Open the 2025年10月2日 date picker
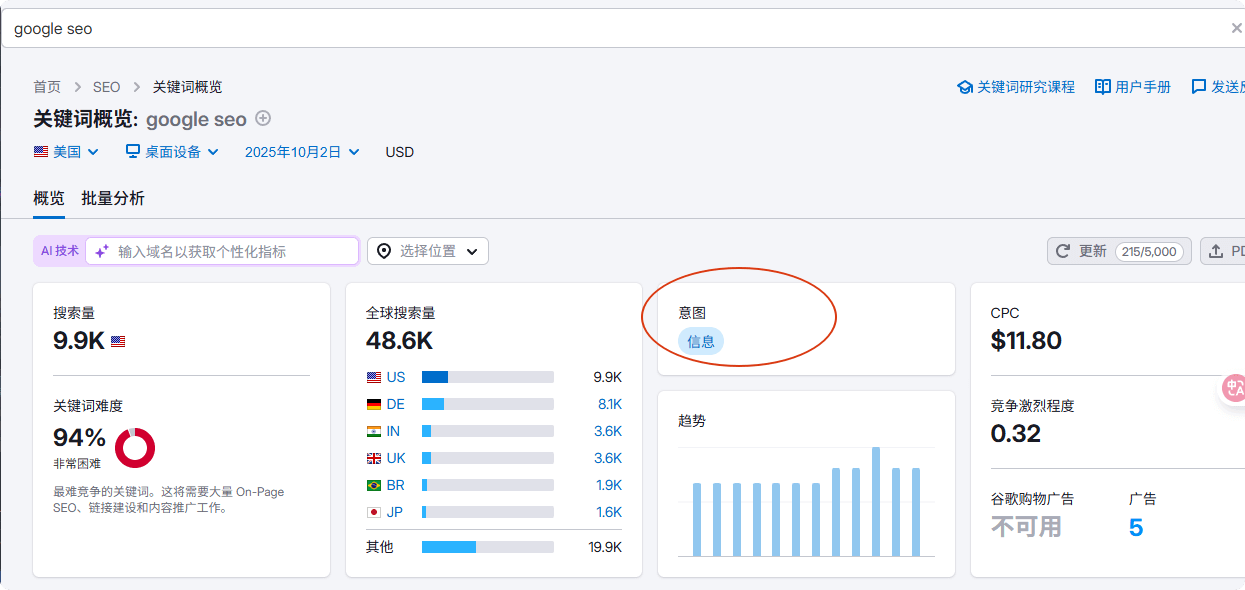 pyautogui.click(x=301, y=152)
